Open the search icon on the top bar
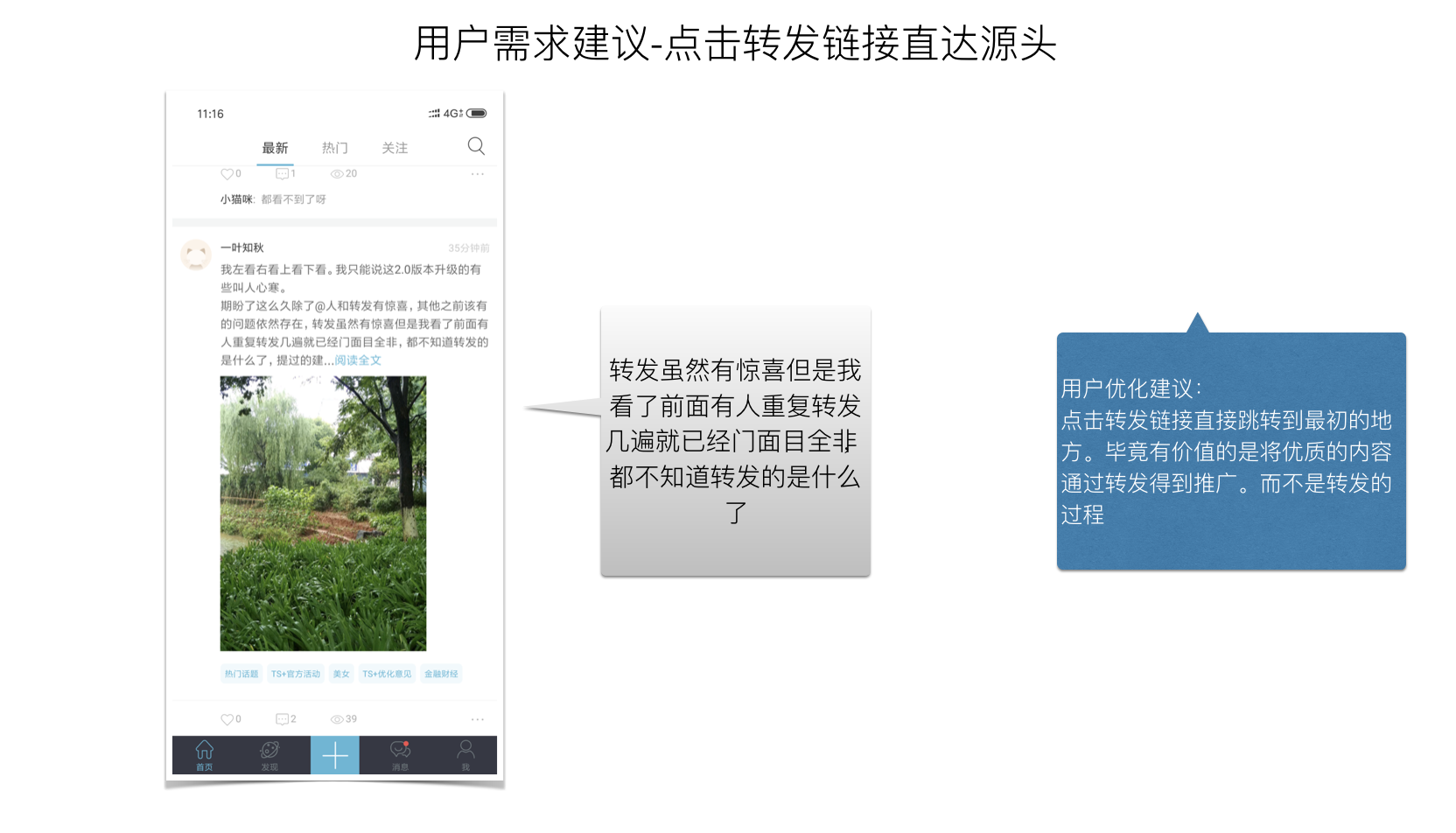 point(475,146)
